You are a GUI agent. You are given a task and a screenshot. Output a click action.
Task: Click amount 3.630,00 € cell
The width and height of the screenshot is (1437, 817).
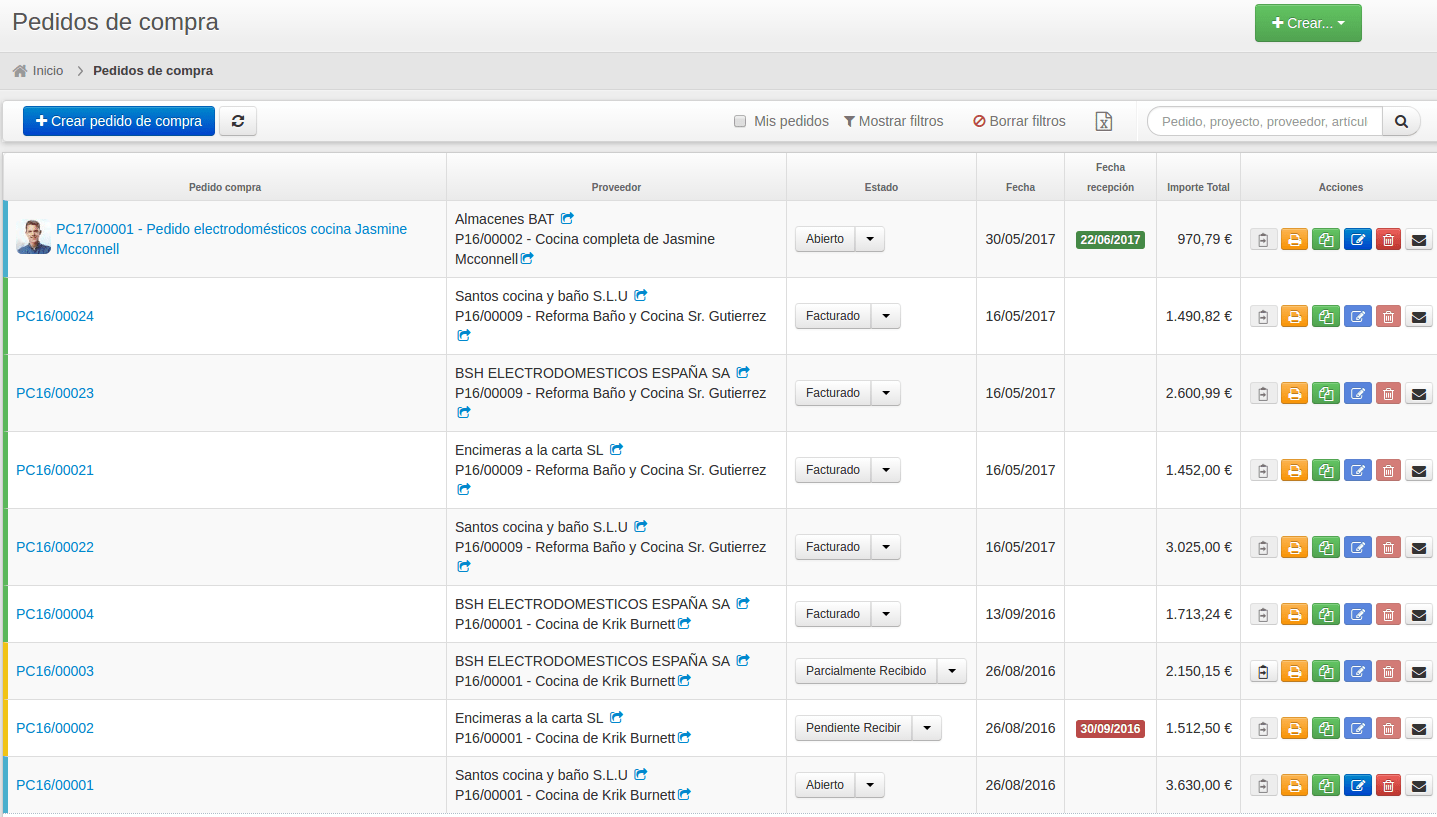click(1198, 785)
